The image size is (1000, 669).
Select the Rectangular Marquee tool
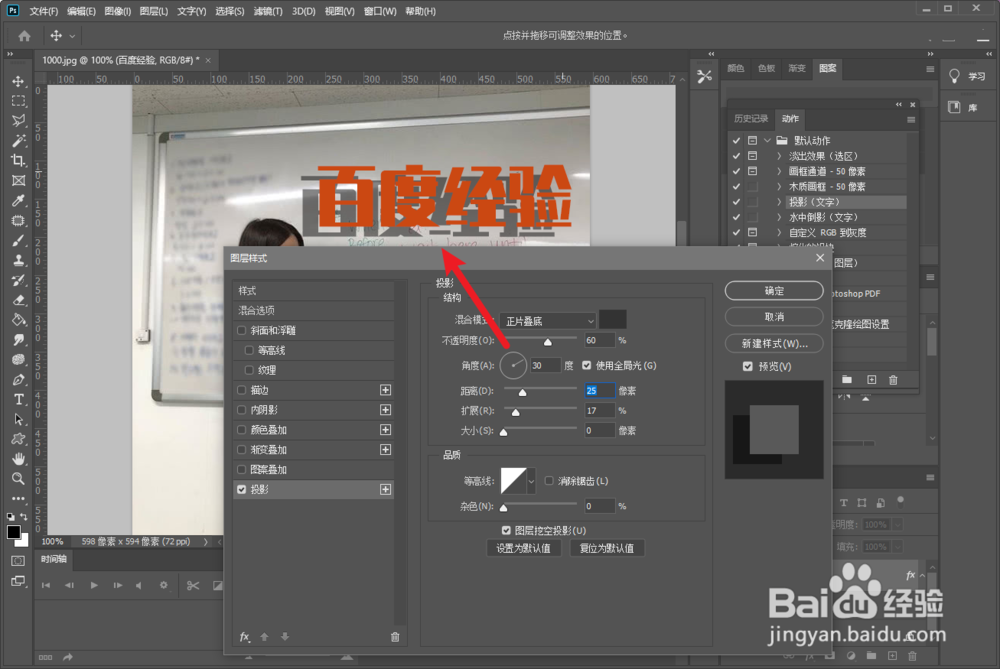[x=18, y=101]
